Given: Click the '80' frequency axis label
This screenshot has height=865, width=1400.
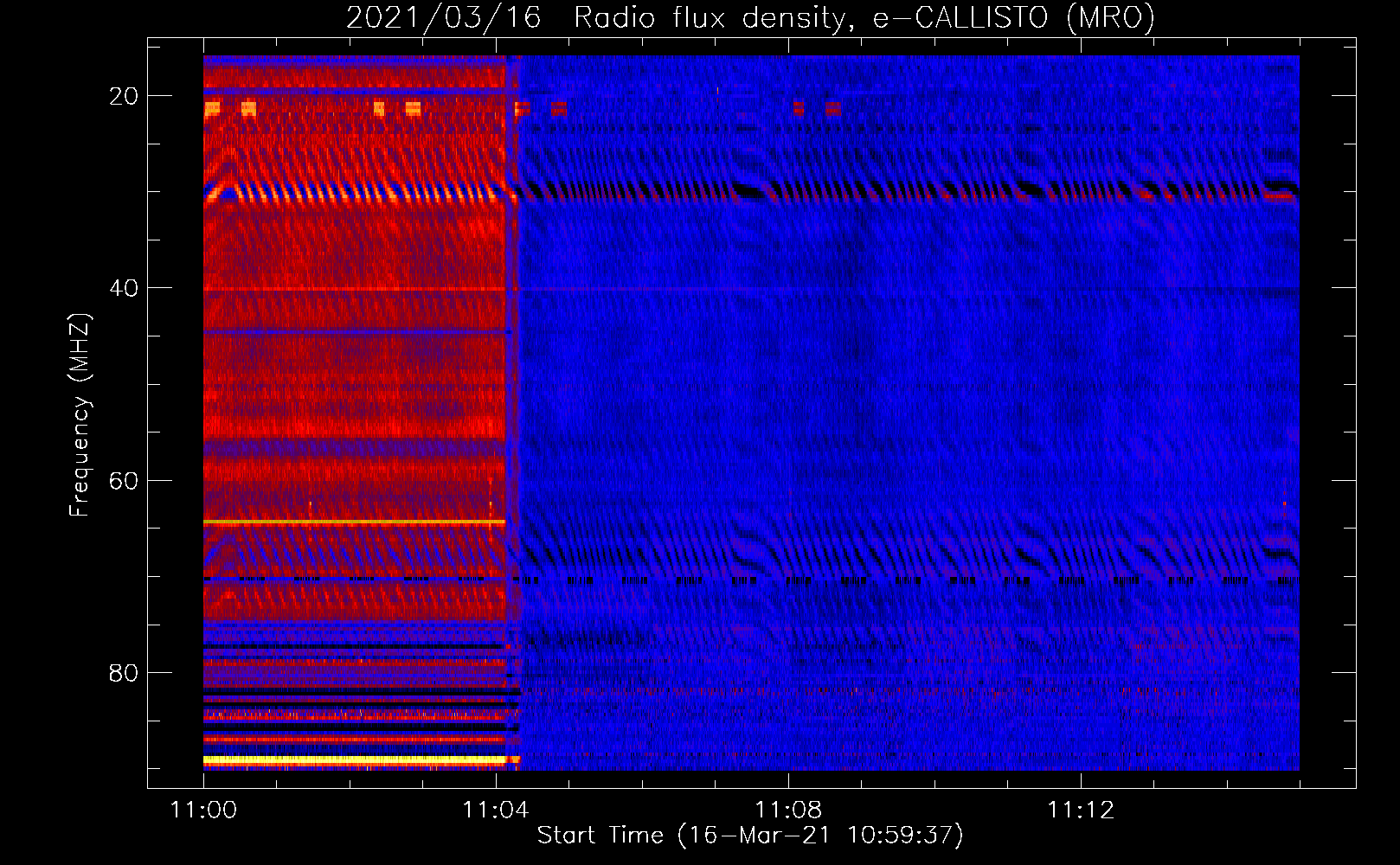Looking at the screenshot, I should click(x=124, y=672).
